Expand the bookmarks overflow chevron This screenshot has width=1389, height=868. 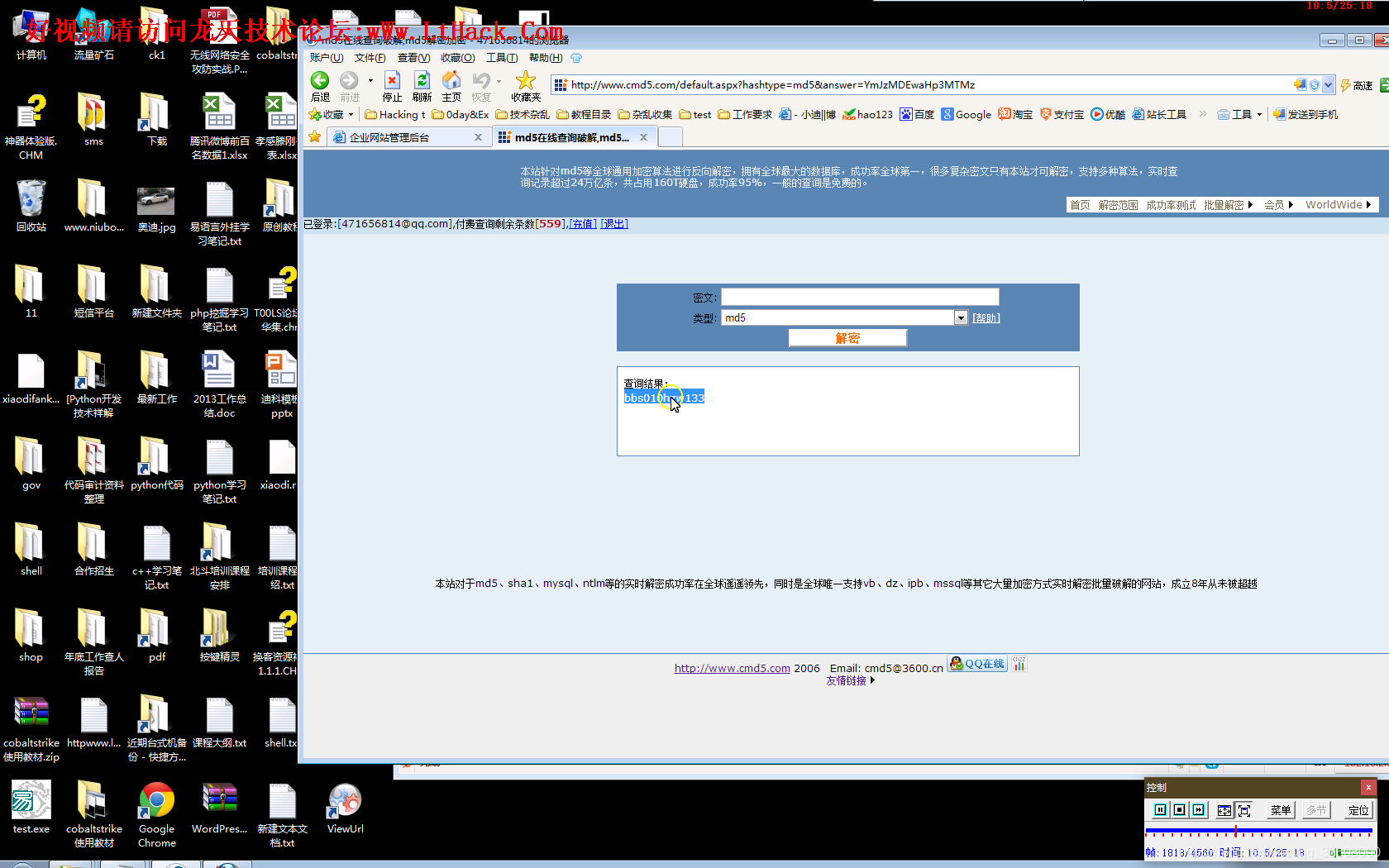(x=1203, y=114)
